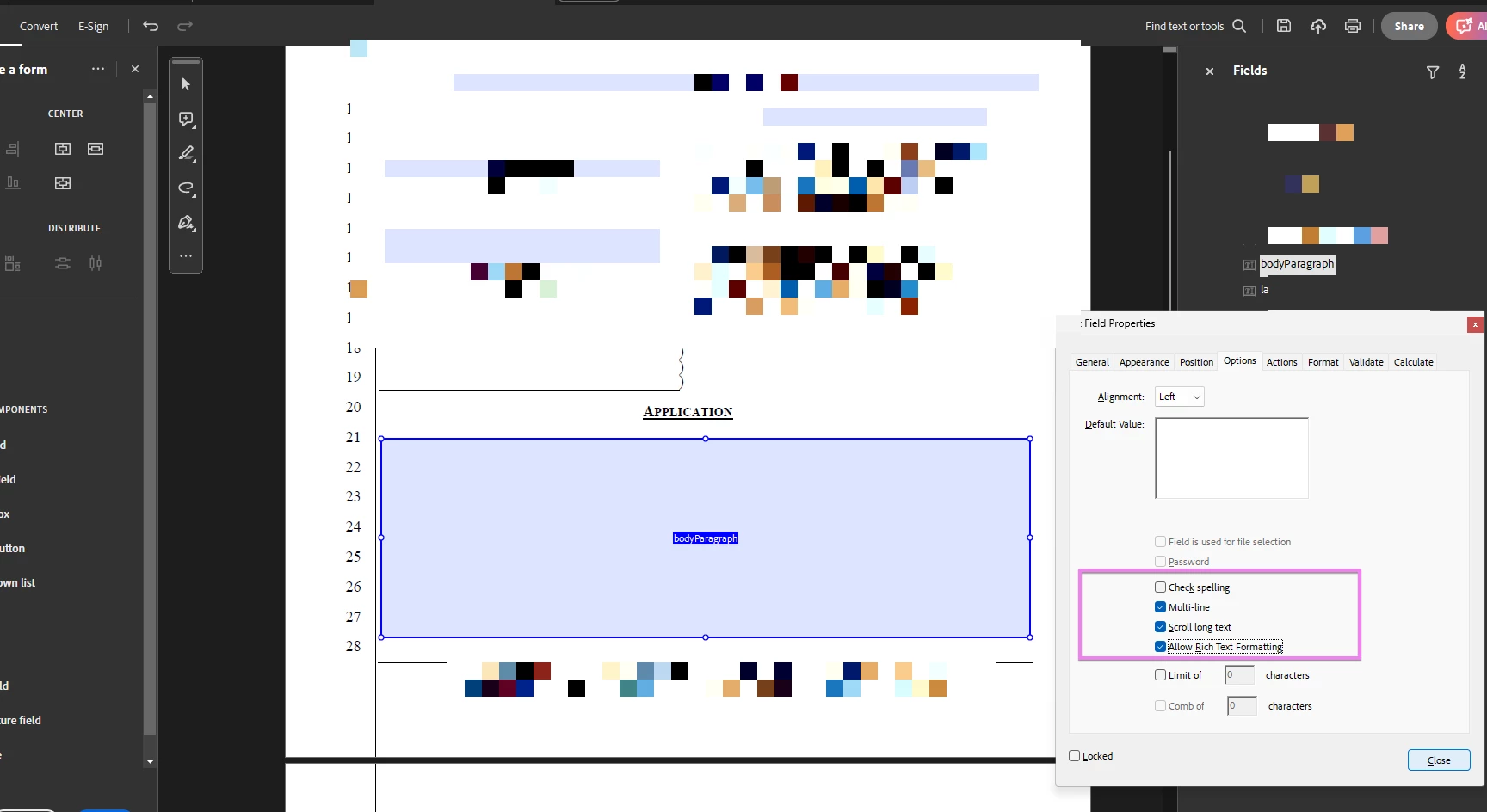Click the Comb of characters number field
Image resolution: width=1487 pixels, height=812 pixels.
click(1242, 706)
